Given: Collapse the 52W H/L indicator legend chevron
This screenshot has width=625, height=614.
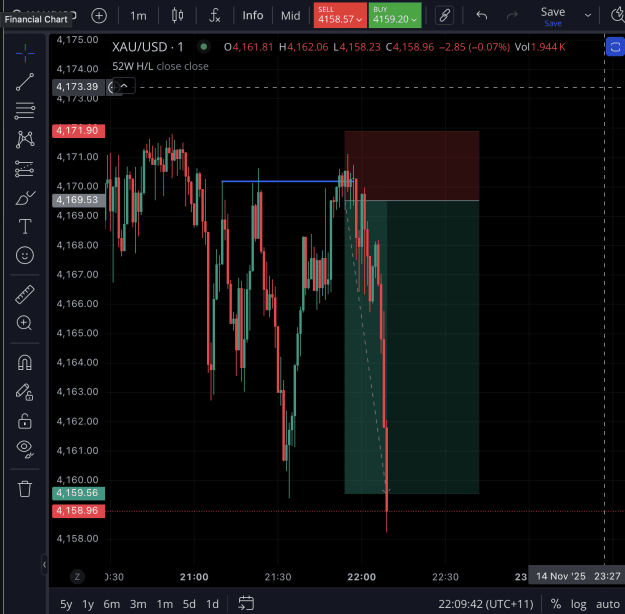Looking at the screenshot, I should click(124, 86).
